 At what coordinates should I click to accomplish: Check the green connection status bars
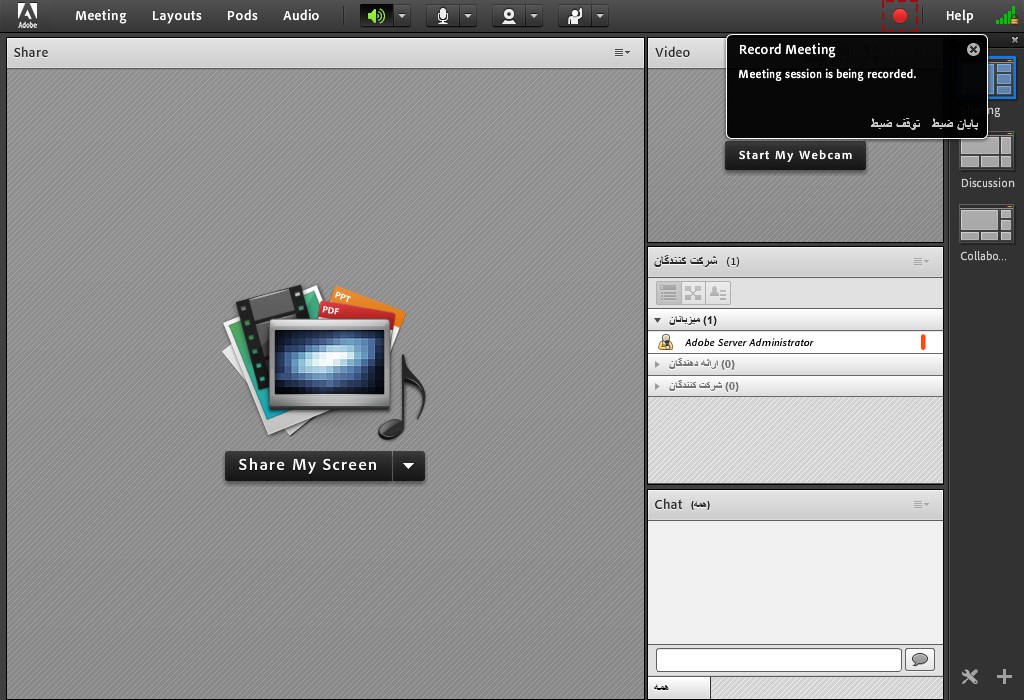(1006, 16)
